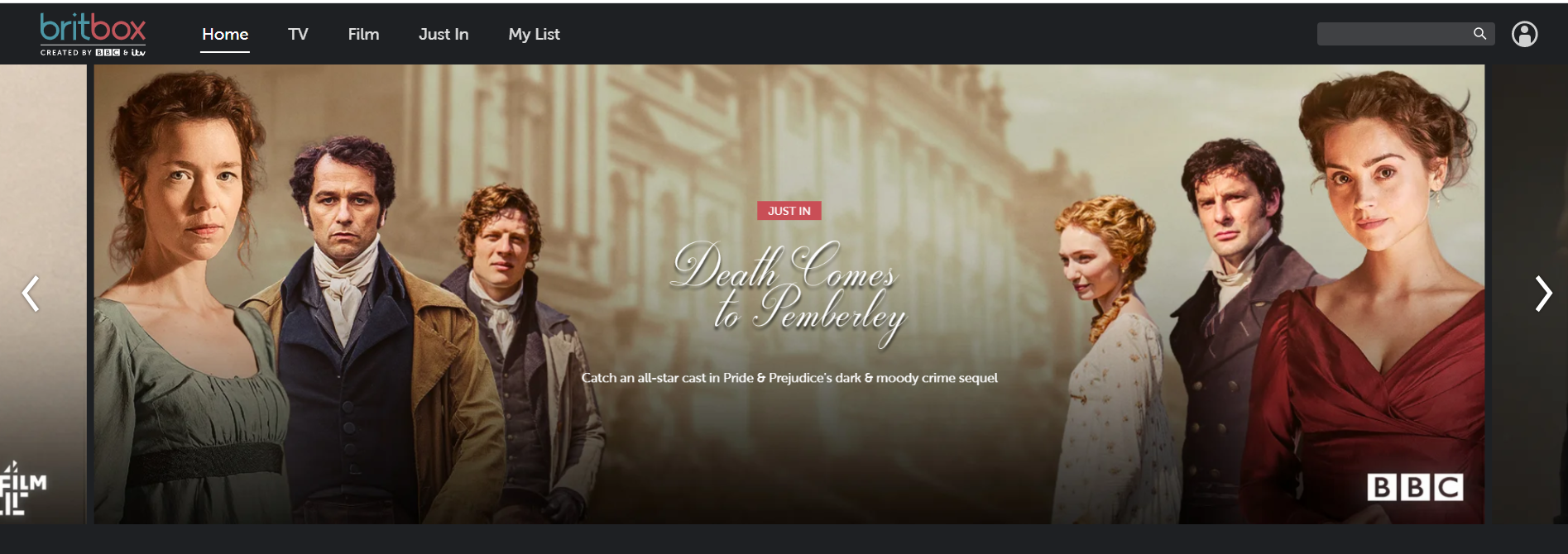The image size is (1568, 554).
Task: Go to previous carousel slide arrow
Action: [x=31, y=294]
